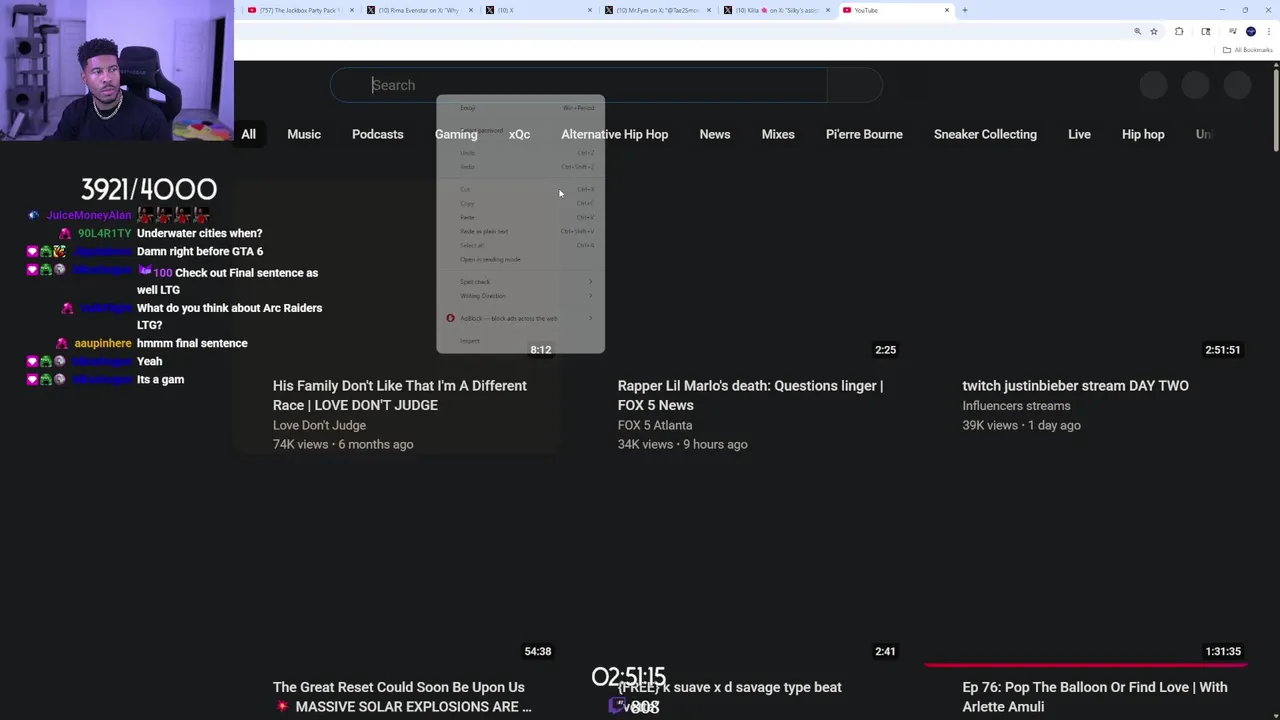The width and height of the screenshot is (1280, 720).
Task: Expand the Writing Direction submenu
Action: point(520,296)
